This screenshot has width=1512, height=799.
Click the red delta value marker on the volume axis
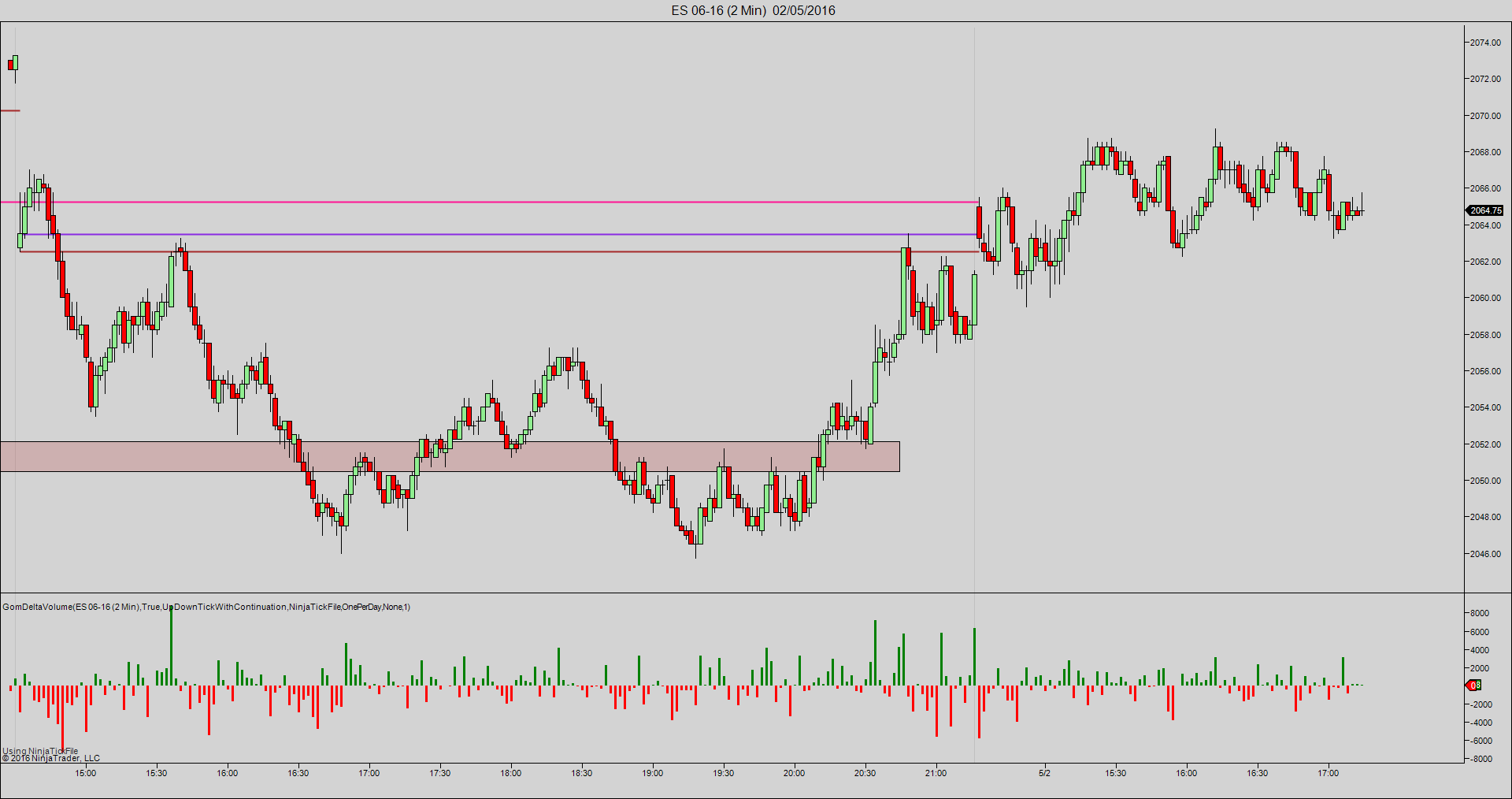[x=1473, y=686]
